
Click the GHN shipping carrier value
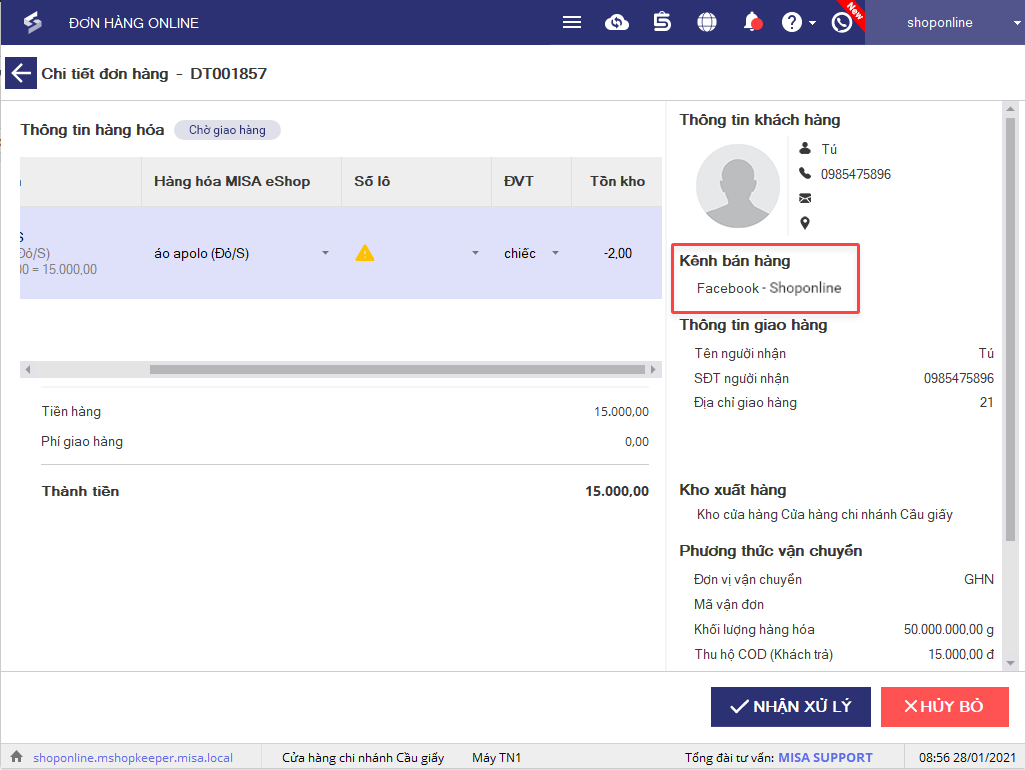(979, 579)
